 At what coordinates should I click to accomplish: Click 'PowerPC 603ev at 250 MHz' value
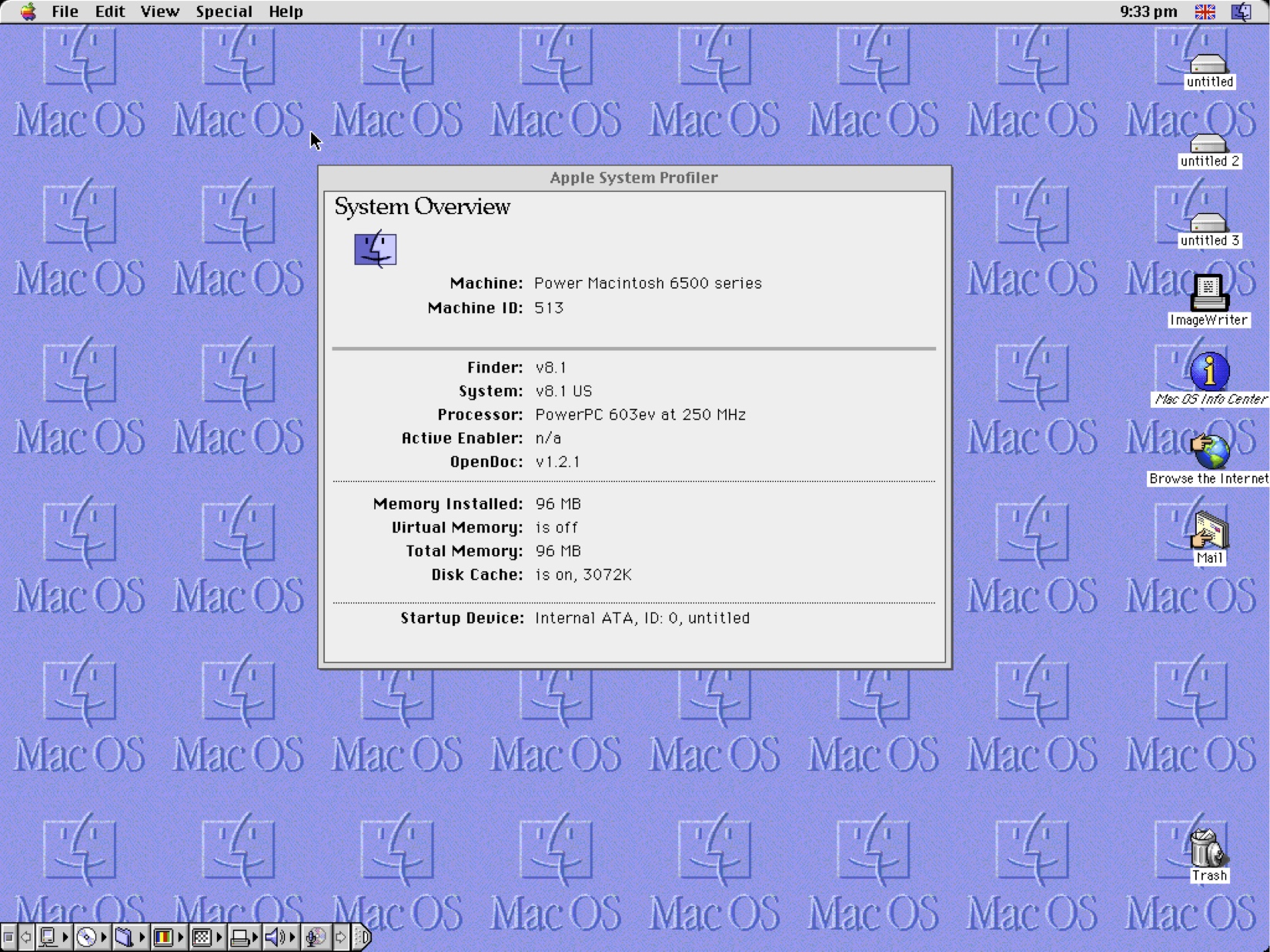coord(640,415)
